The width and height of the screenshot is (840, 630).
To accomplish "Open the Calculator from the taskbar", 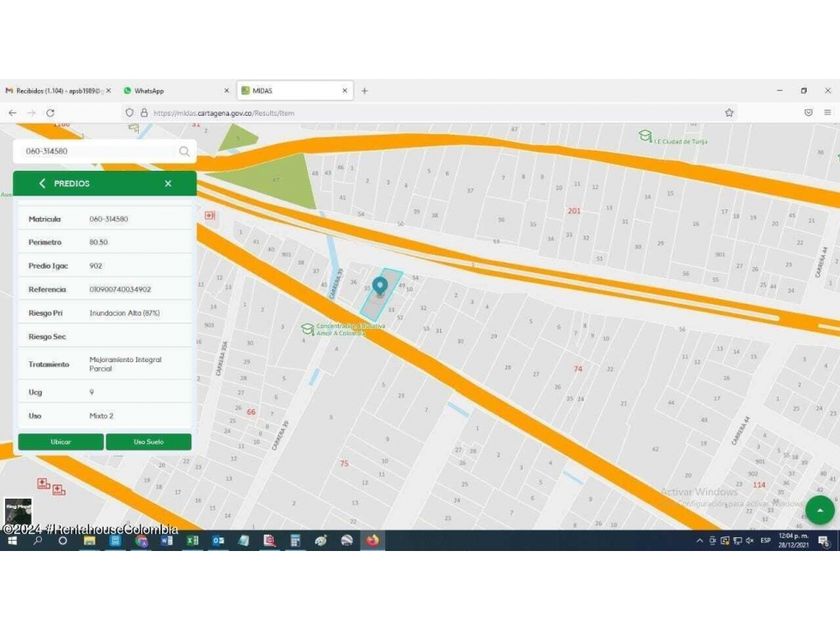I will click(295, 541).
